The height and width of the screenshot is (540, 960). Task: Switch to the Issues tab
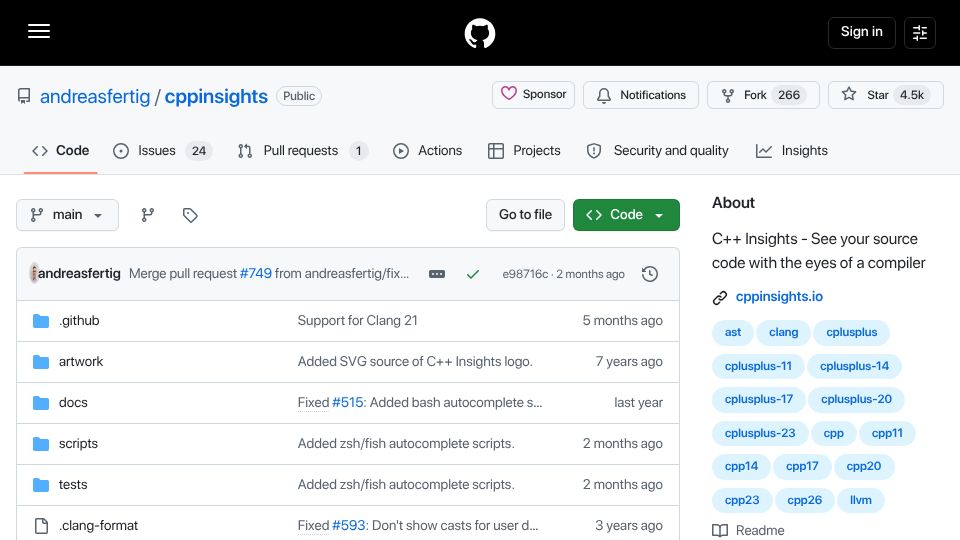[x=162, y=151]
